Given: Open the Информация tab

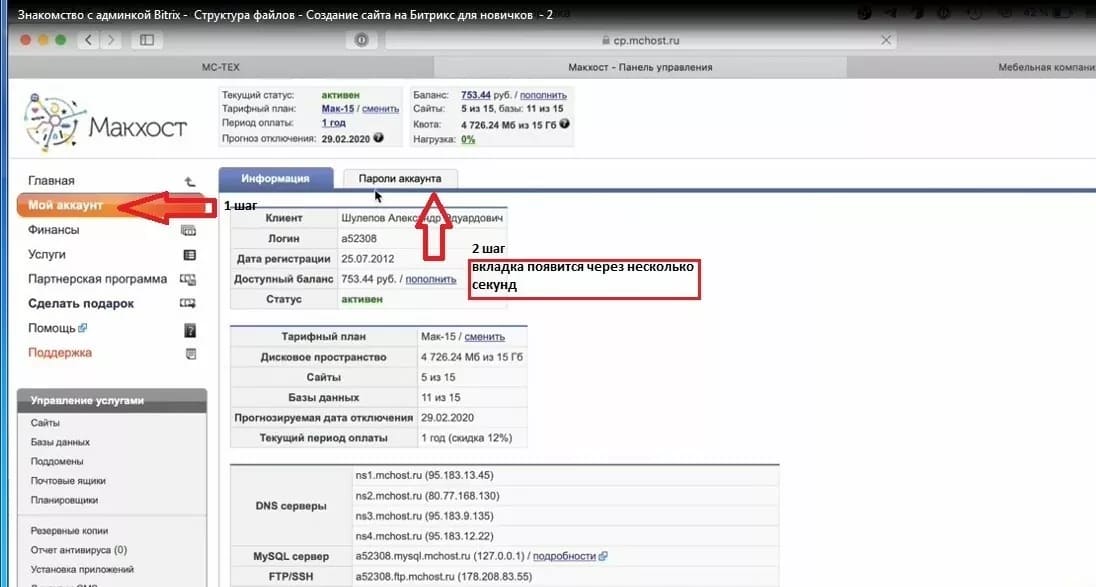Looking at the screenshot, I should click(275, 179).
